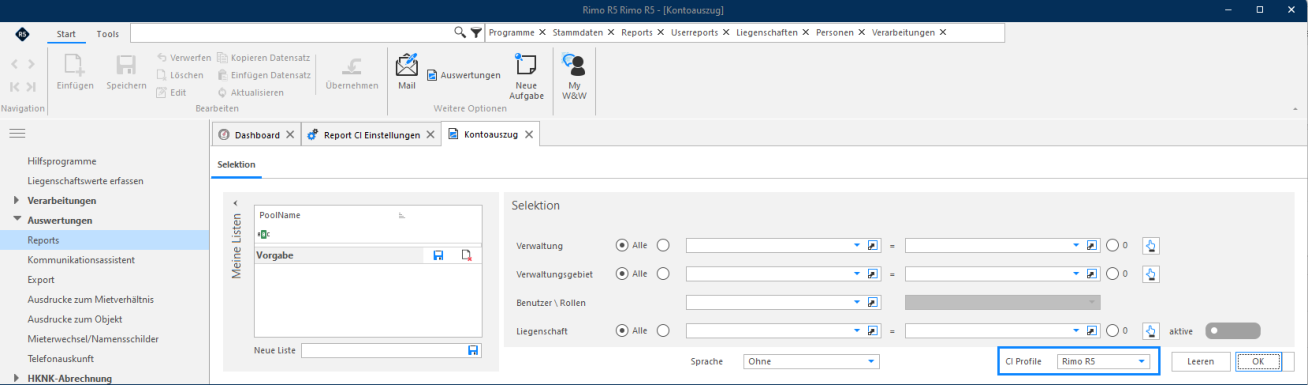Click Löschen in Bearbeiten group
Image resolution: width=1308 pixels, height=385 pixels.
pyautogui.click(x=180, y=75)
